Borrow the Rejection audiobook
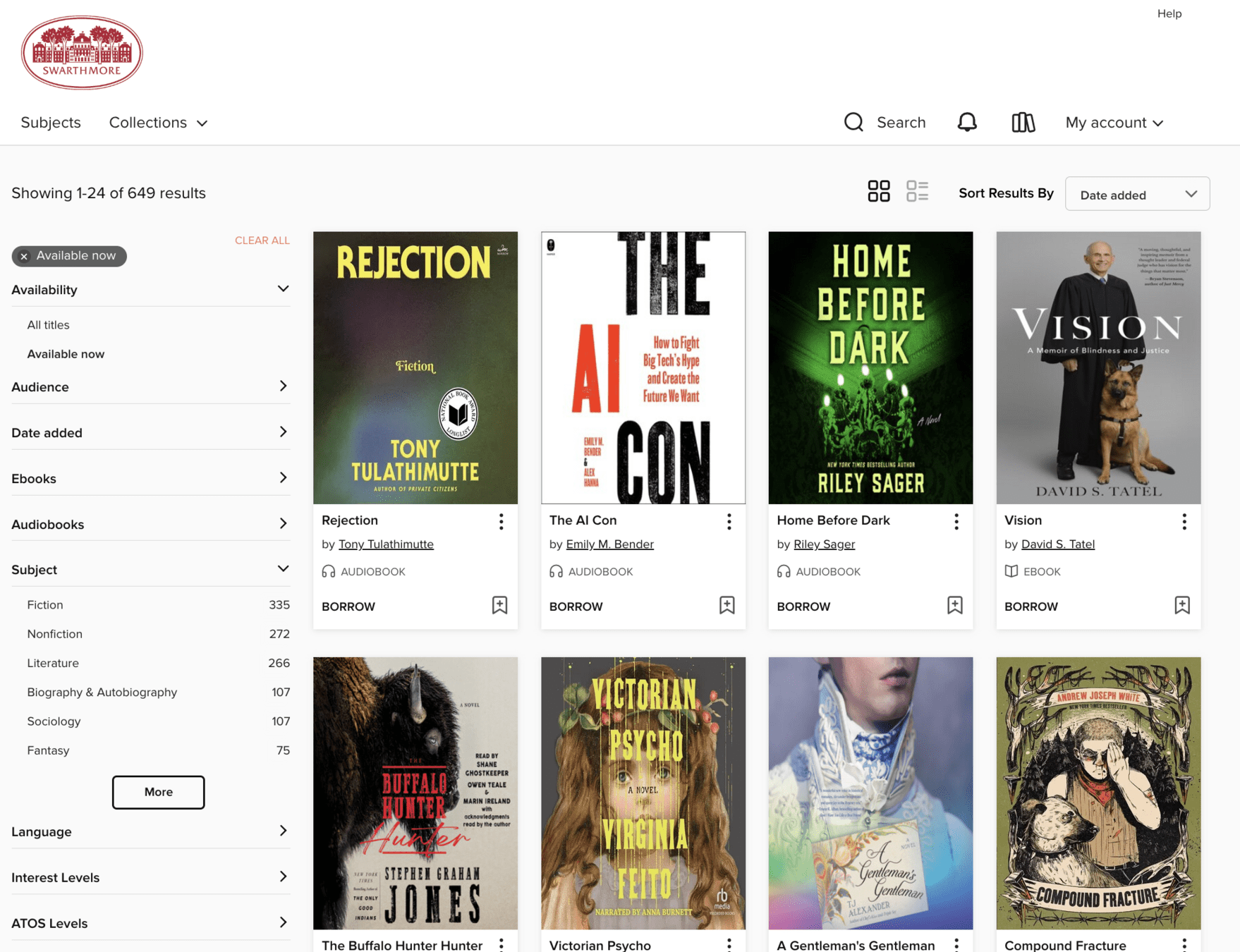Image resolution: width=1240 pixels, height=952 pixels. (x=348, y=606)
